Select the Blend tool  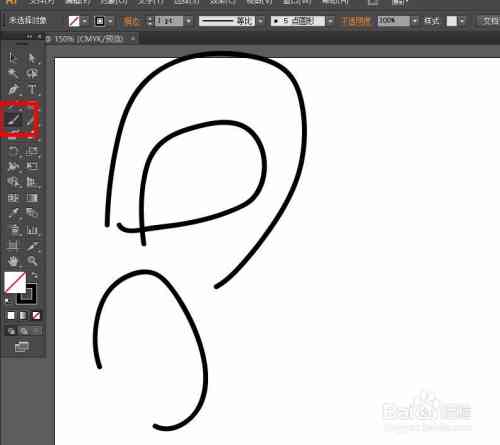[32, 213]
